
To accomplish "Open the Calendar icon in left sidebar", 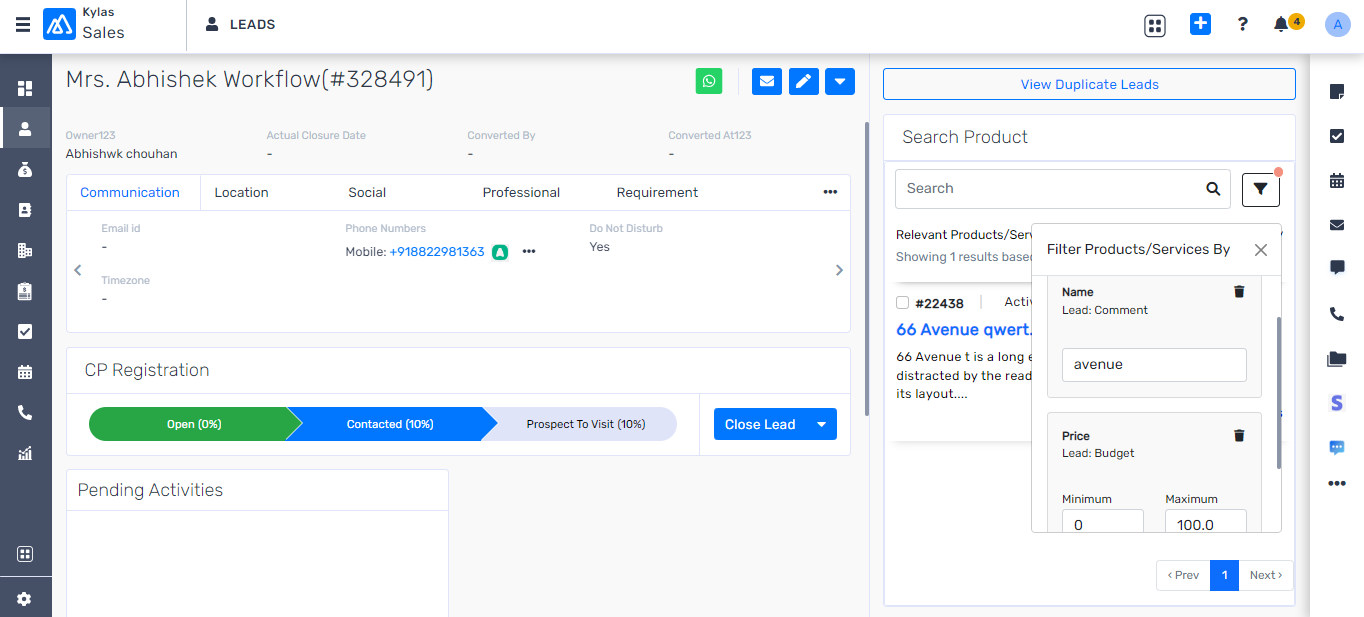I will tap(25, 372).
